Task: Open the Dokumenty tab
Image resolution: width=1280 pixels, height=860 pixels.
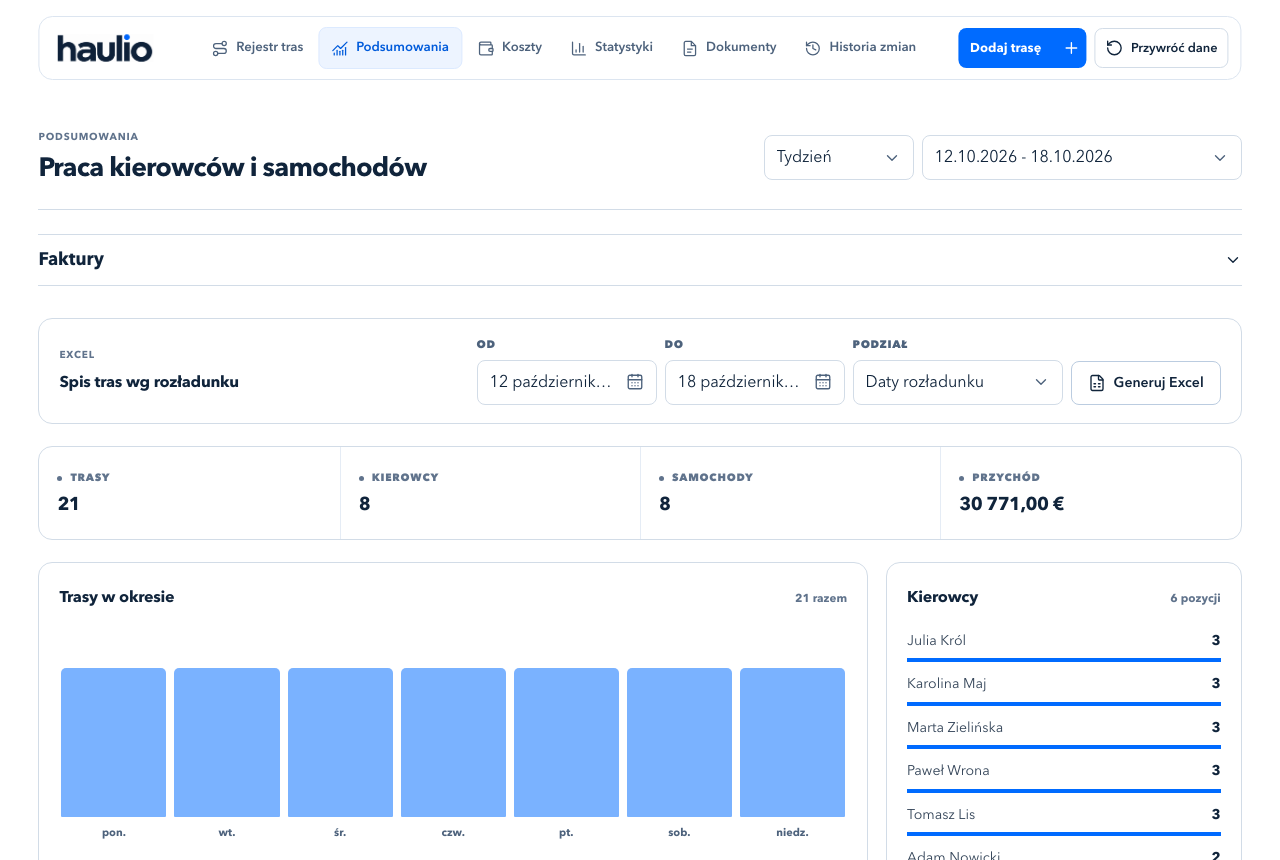Action: (x=729, y=48)
